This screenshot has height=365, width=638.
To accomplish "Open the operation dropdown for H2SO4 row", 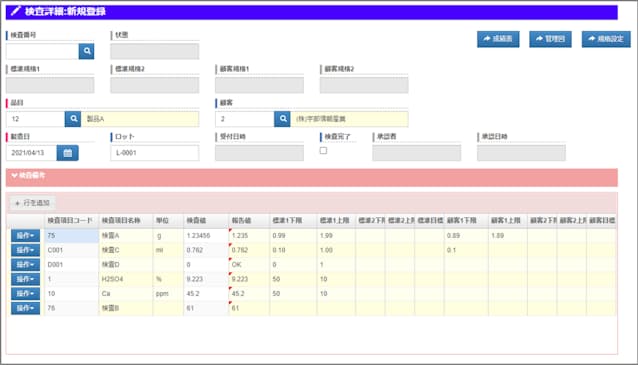I will click(x=25, y=279).
